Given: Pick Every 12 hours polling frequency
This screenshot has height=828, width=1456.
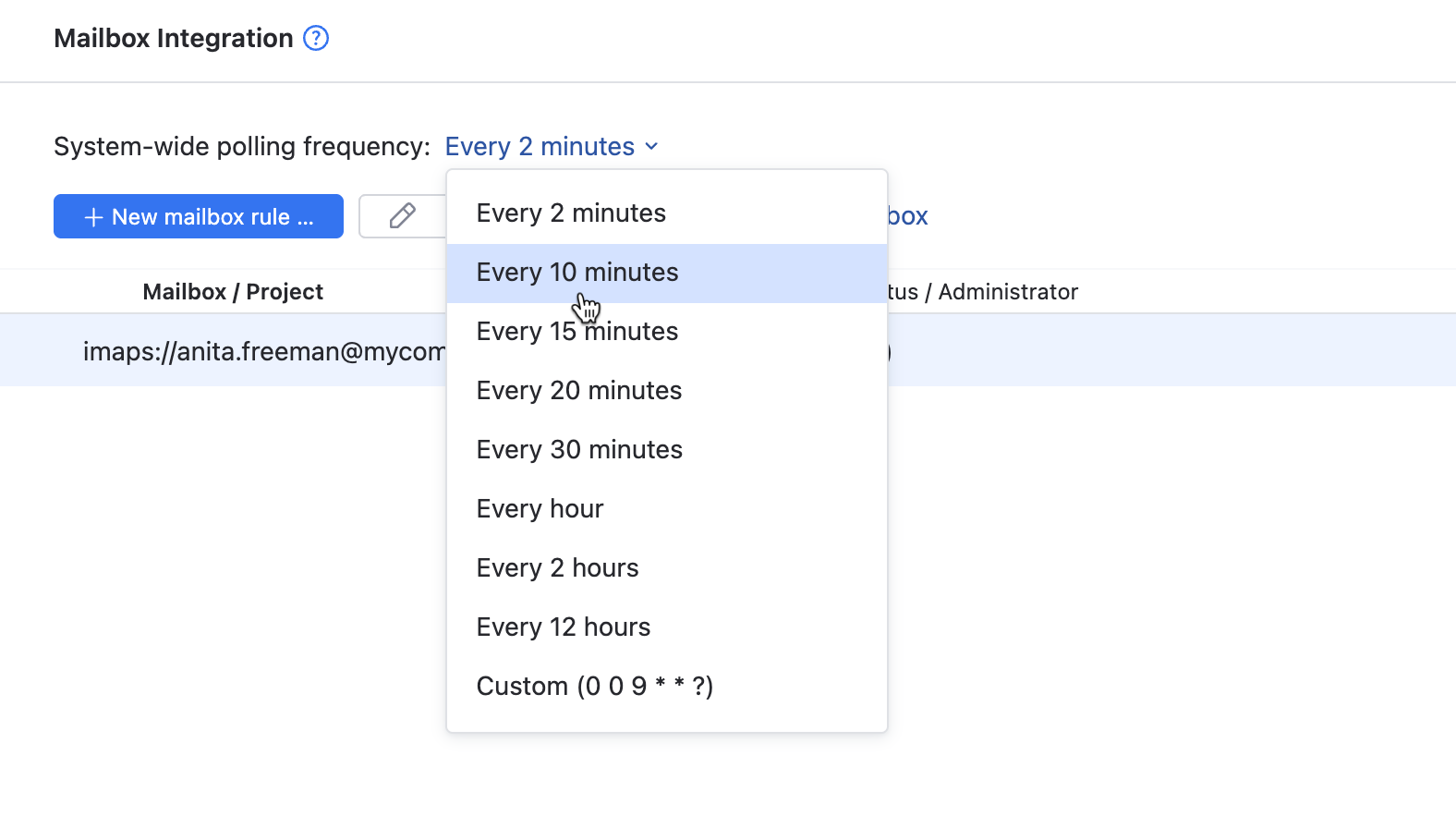Looking at the screenshot, I should [x=564, y=627].
